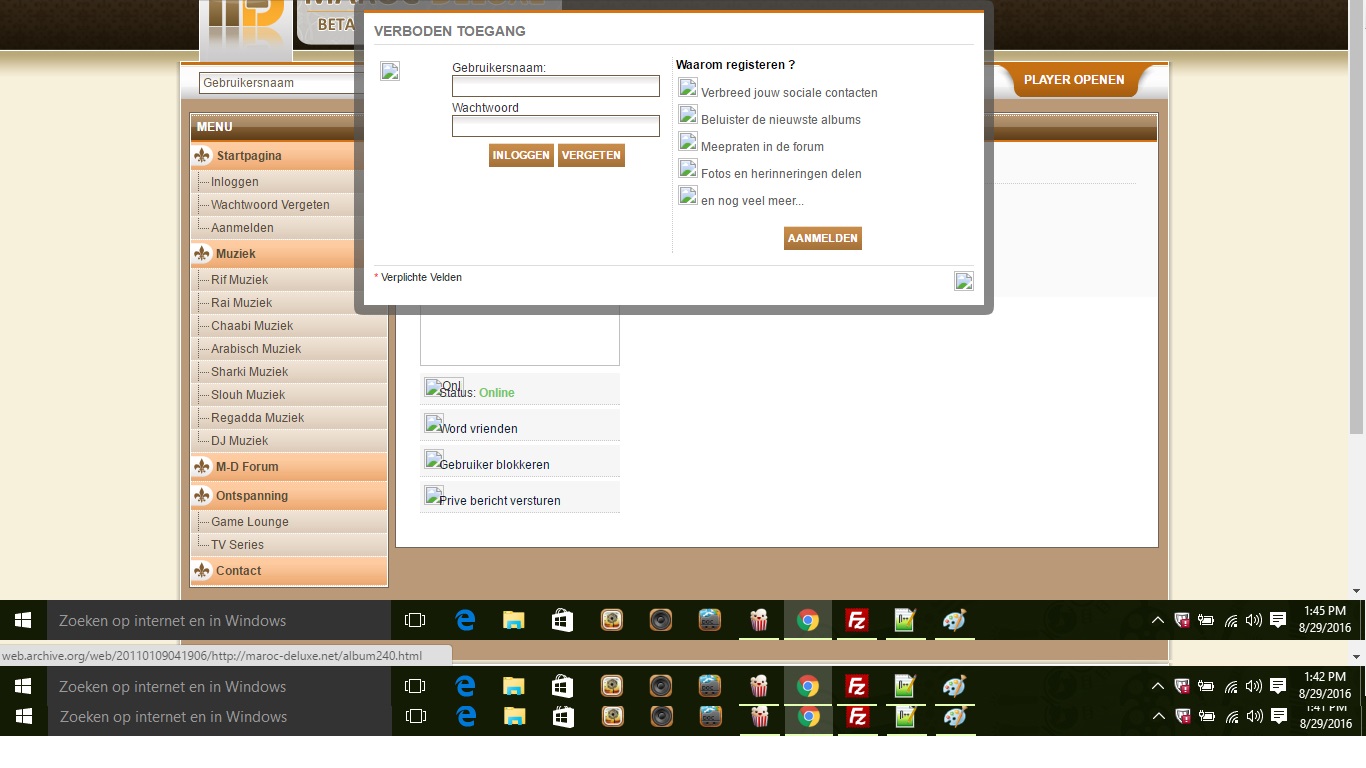1366x768 pixels.
Task: Click the emblem icon next to Ontspanning
Action: [203, 496]
